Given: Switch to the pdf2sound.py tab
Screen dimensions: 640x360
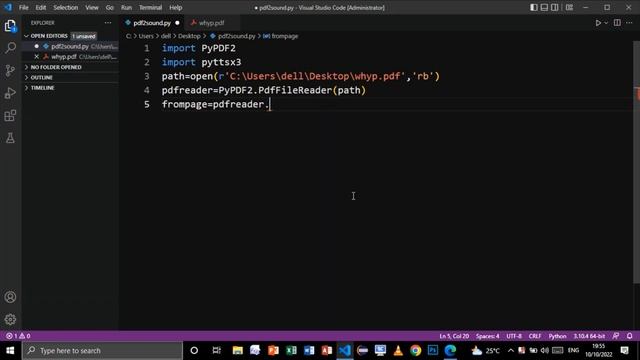Looking at the screenshot, I should click(x=152, y=23).
